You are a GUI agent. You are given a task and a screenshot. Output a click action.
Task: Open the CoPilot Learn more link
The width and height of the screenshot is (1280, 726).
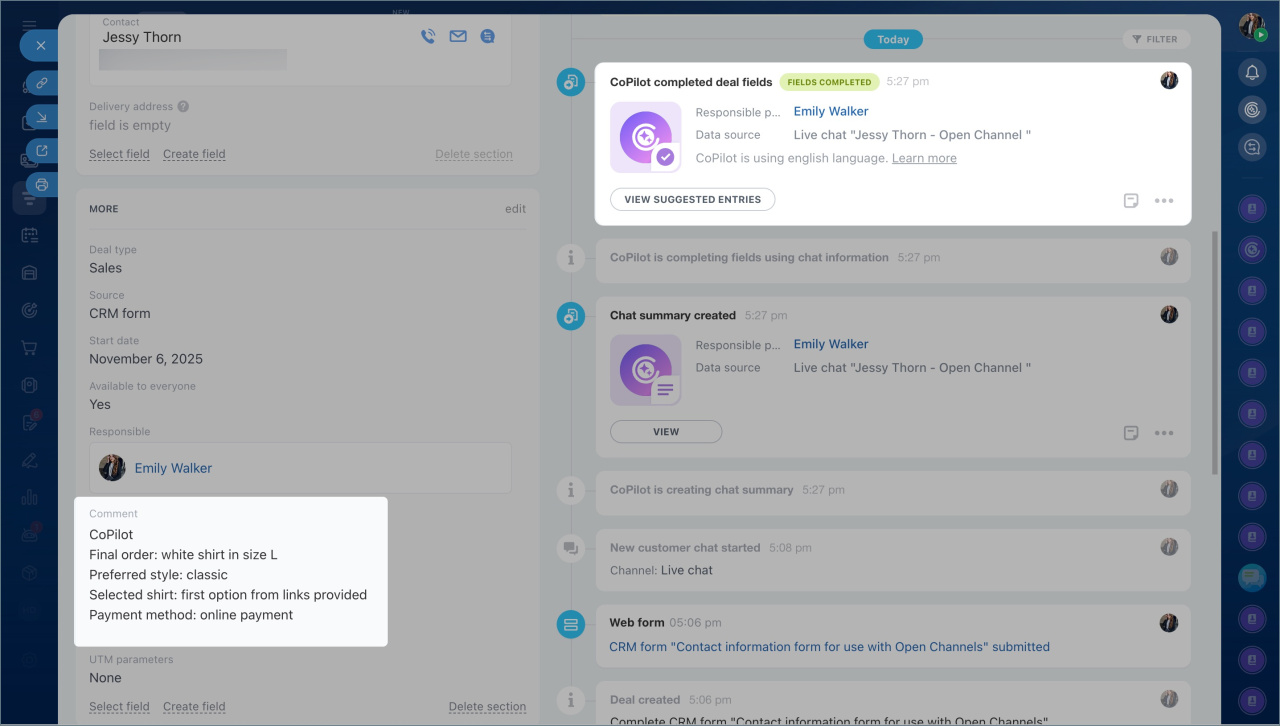[x=924, y=158]
